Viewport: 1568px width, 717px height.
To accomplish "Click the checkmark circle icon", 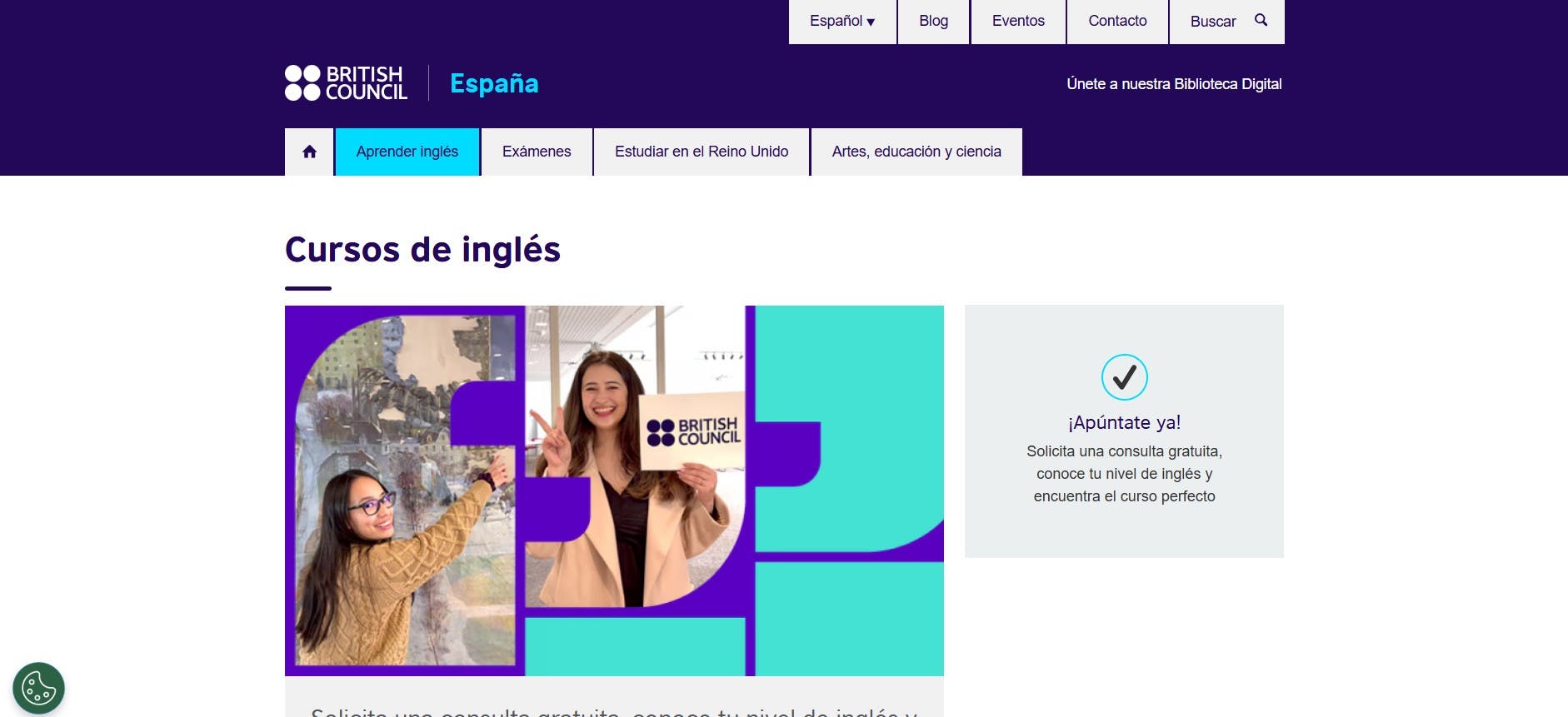I will pos(1124,377).
